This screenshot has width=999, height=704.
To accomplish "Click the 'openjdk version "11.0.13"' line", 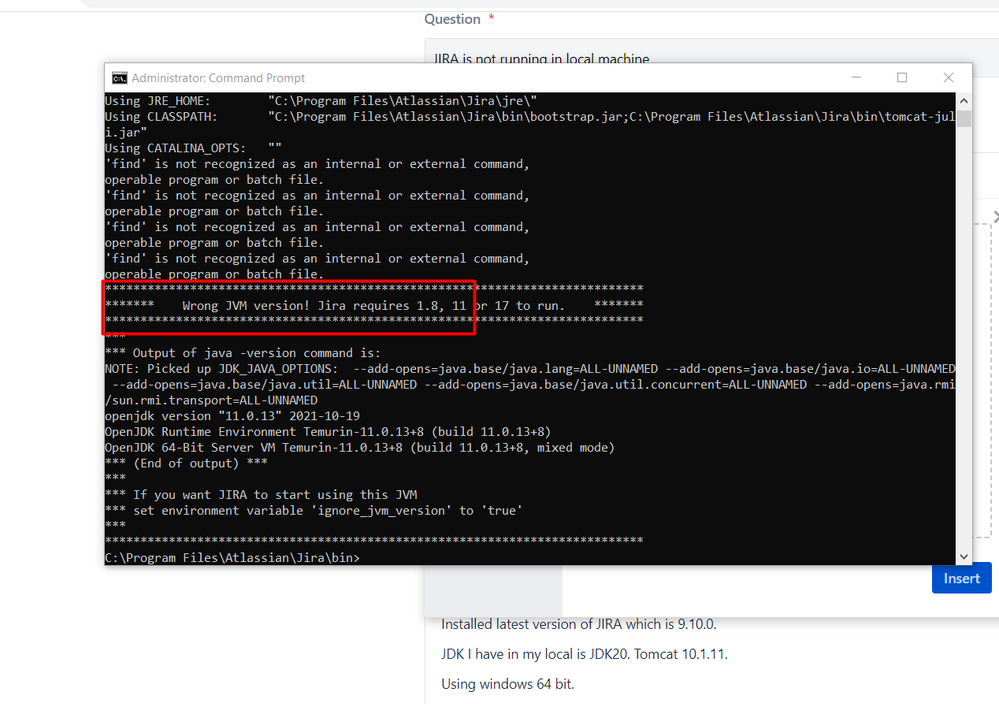I will coord(233,416).
